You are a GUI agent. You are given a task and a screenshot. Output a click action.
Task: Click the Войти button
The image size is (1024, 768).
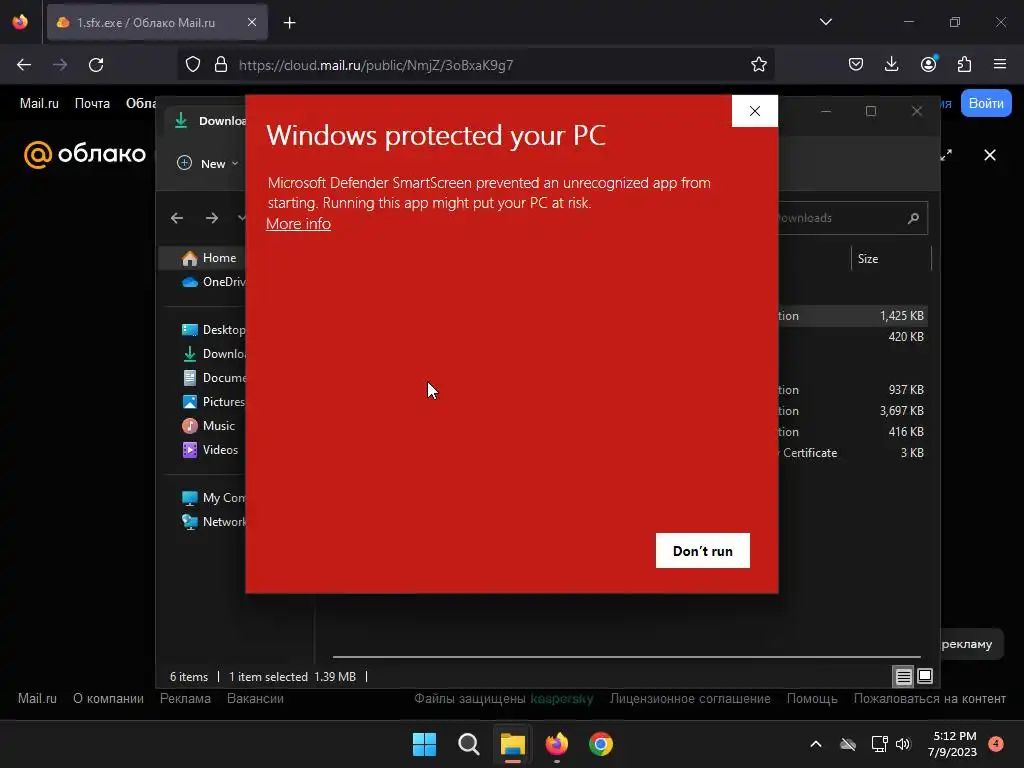click(x=985, y=103)
